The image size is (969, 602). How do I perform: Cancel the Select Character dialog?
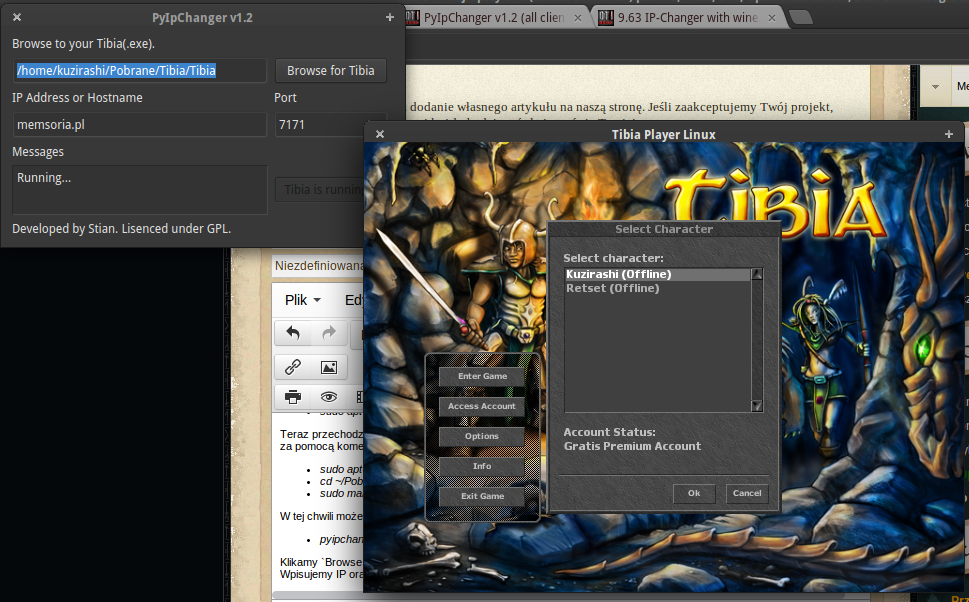coord(747,493)
